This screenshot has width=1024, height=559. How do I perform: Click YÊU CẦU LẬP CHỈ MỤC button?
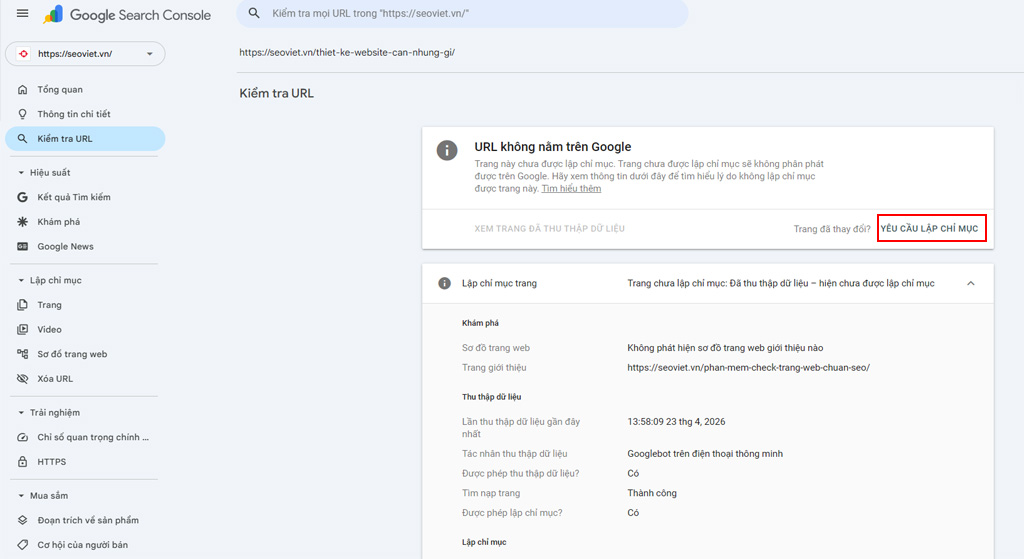point(929,229)
